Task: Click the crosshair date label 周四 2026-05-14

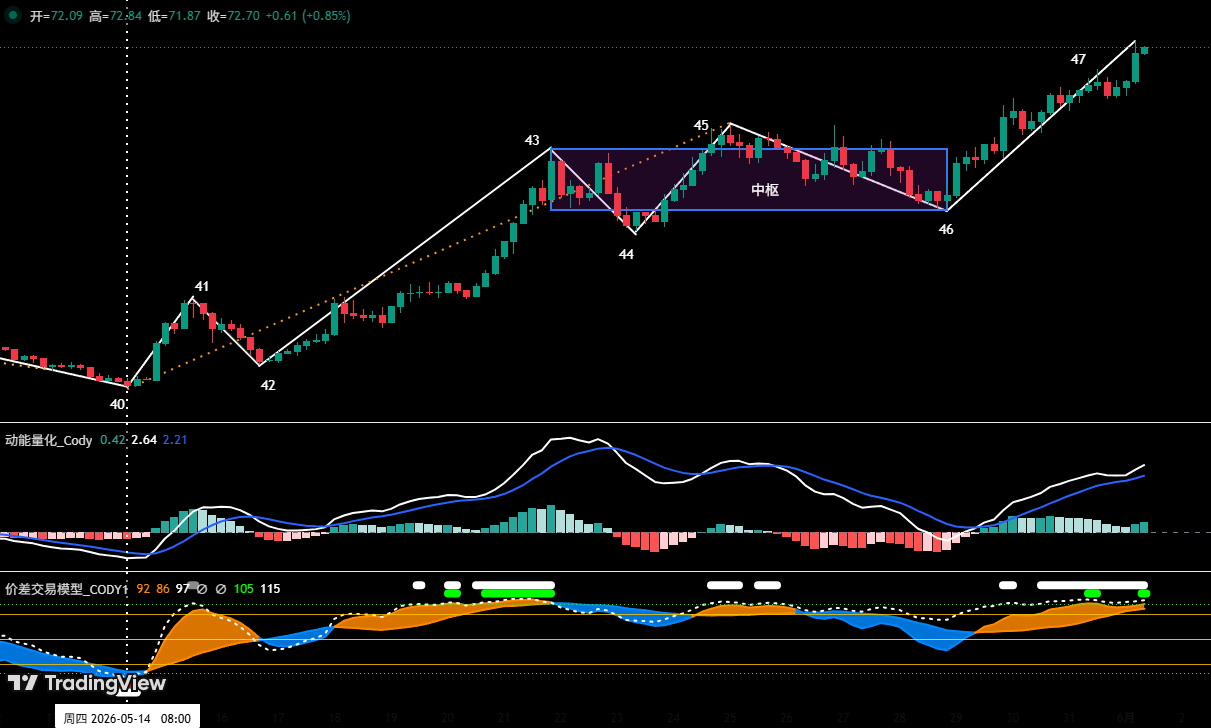Action: [x=127, y=717]
